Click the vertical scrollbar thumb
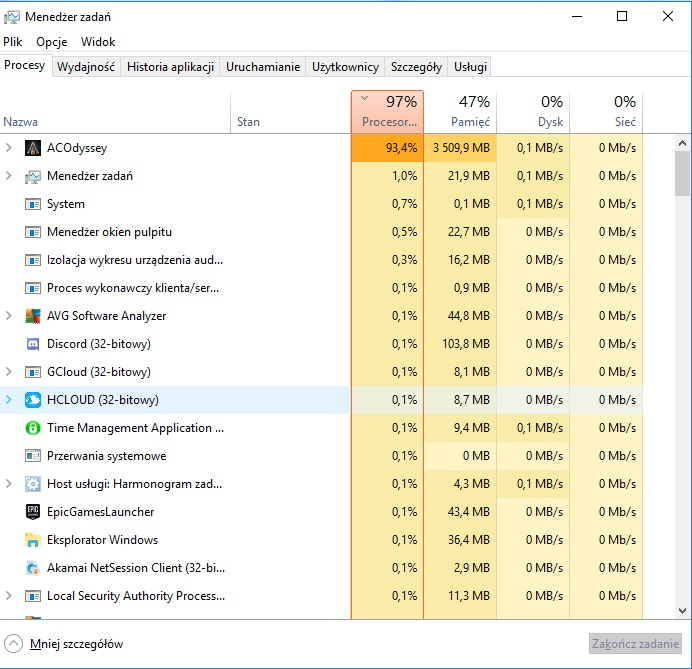This screenshot has height=669, width=692. coord(682,173)
